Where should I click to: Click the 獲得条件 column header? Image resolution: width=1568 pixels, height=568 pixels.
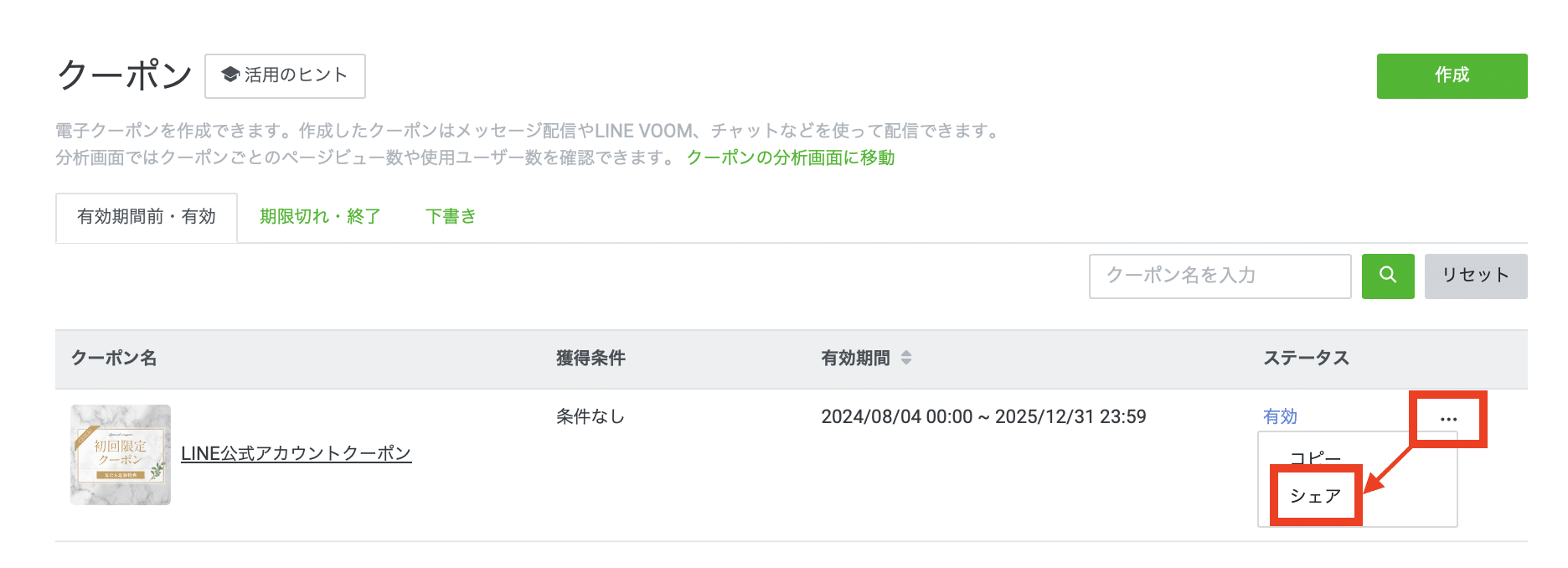click(591, 358)
